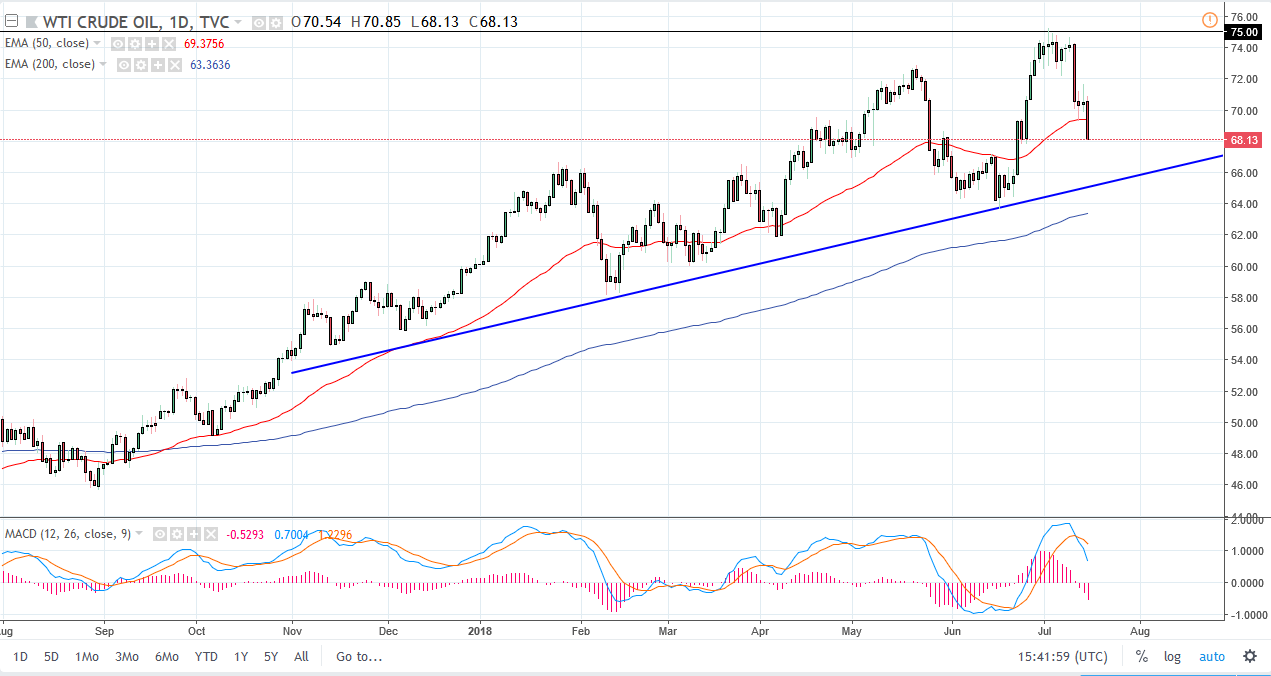Open the WTI Crude Oil symbol dropdown
Image resolution: width=1271 pixels, height=676 pixels.
(237, 20)
